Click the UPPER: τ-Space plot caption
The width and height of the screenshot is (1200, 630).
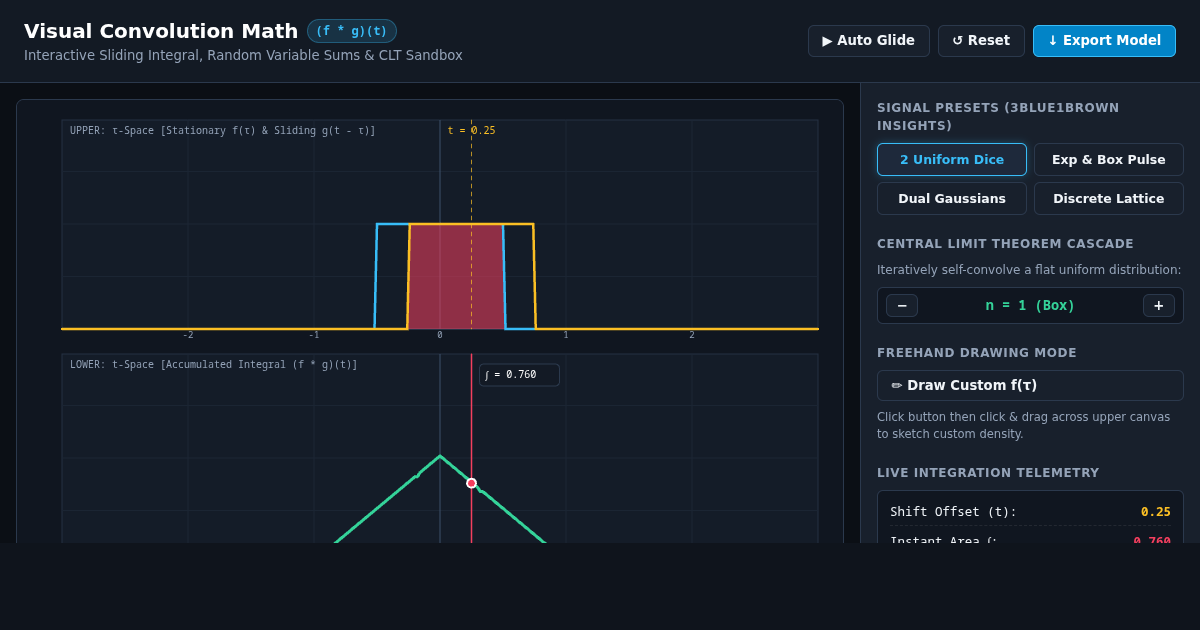pos(223,131)
